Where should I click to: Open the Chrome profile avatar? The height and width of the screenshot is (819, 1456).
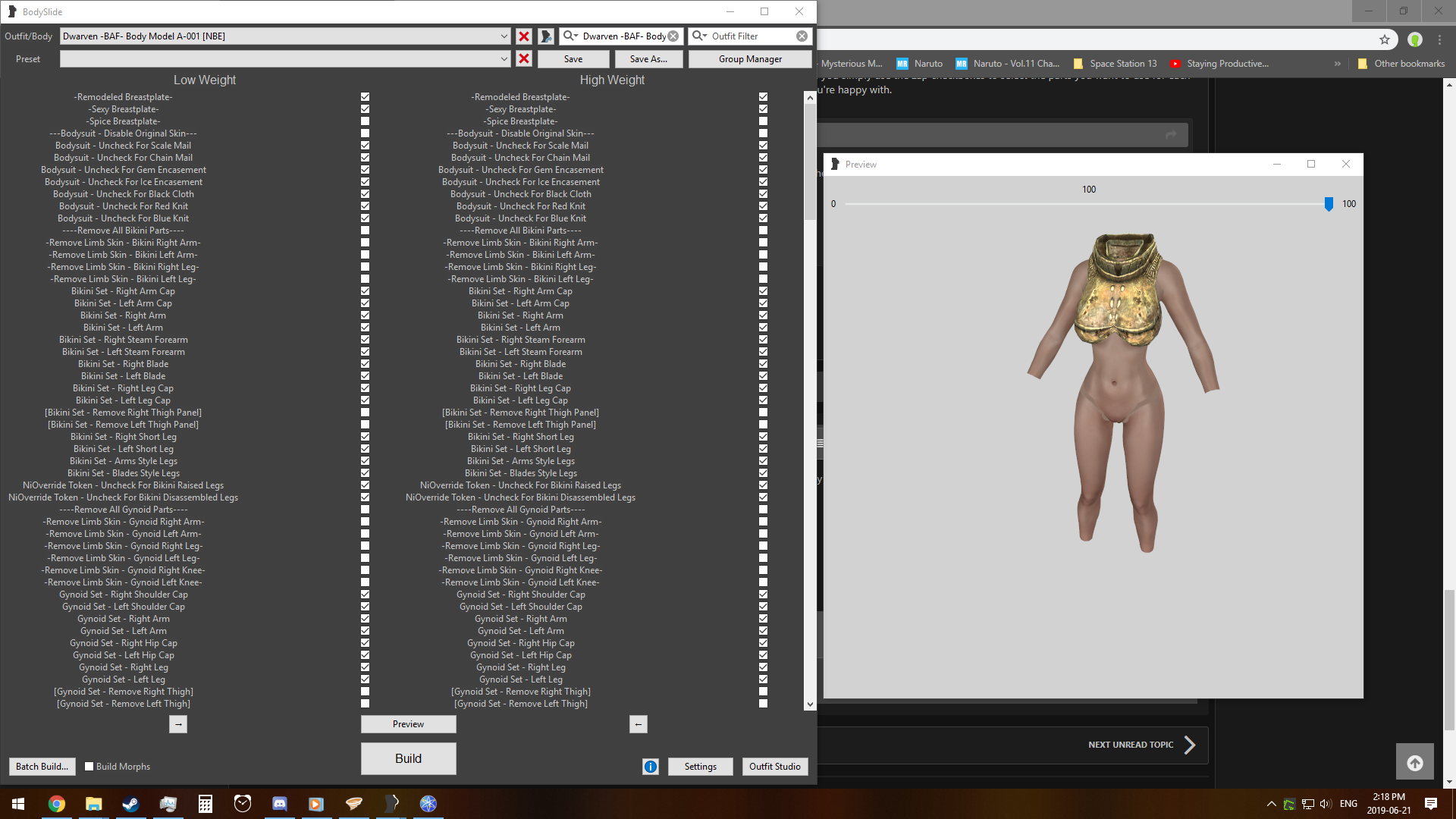pyautogui.click(x=1415, y=39)
